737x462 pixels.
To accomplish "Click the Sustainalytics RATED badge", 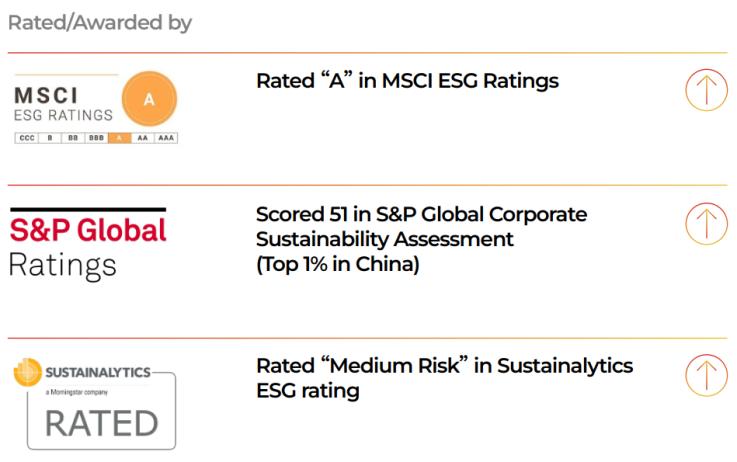I will click(x=102, y=410).
